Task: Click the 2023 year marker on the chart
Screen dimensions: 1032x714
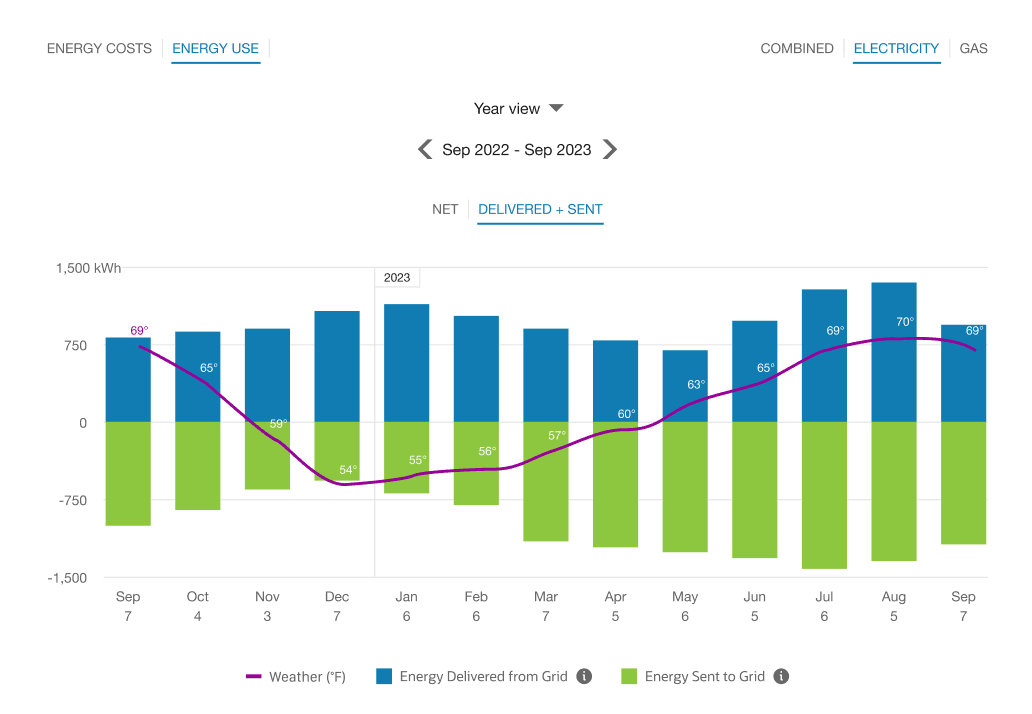Action: (x=397, y=277)
